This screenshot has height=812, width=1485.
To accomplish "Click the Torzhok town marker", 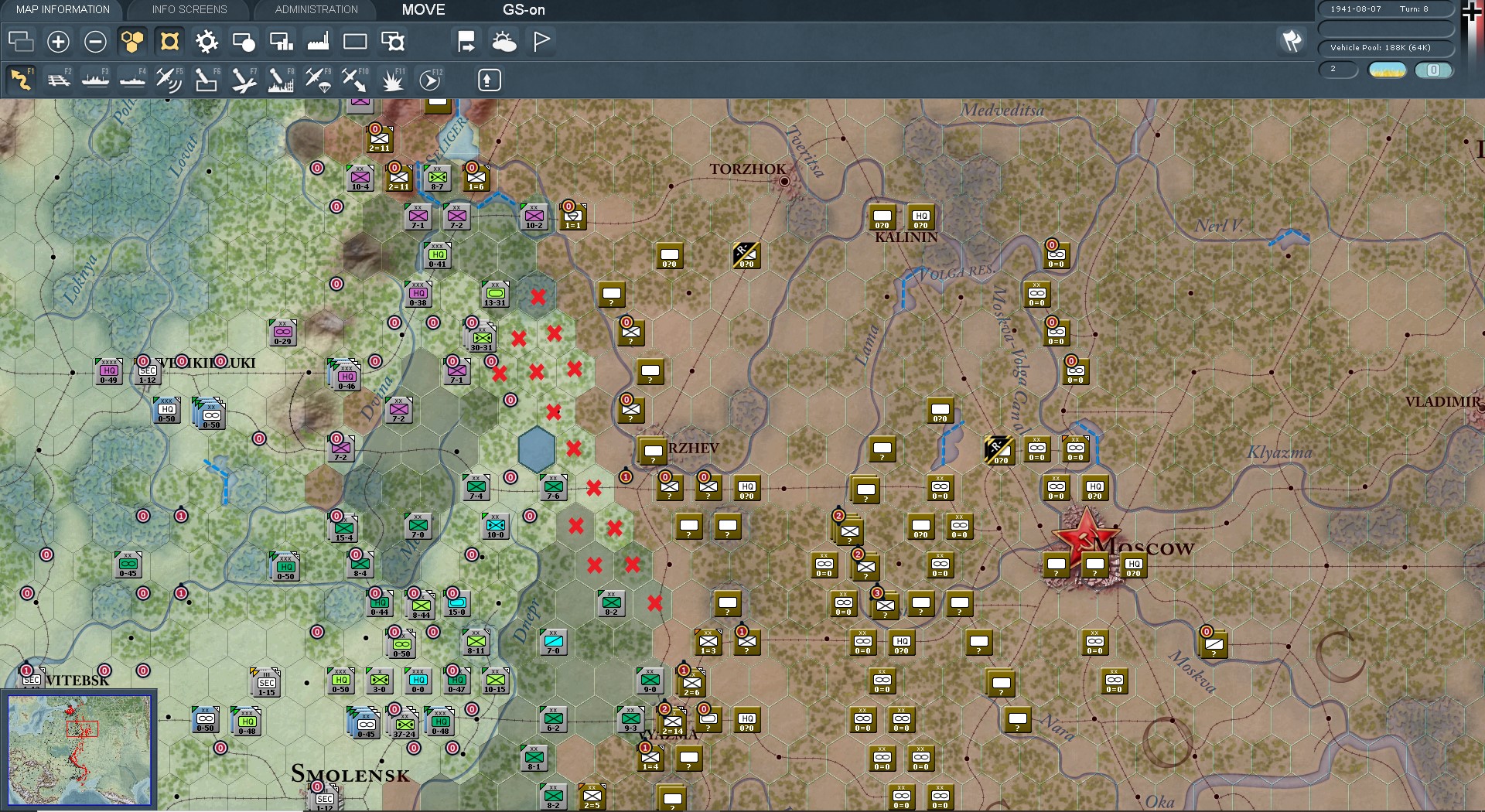I will 784,182.
